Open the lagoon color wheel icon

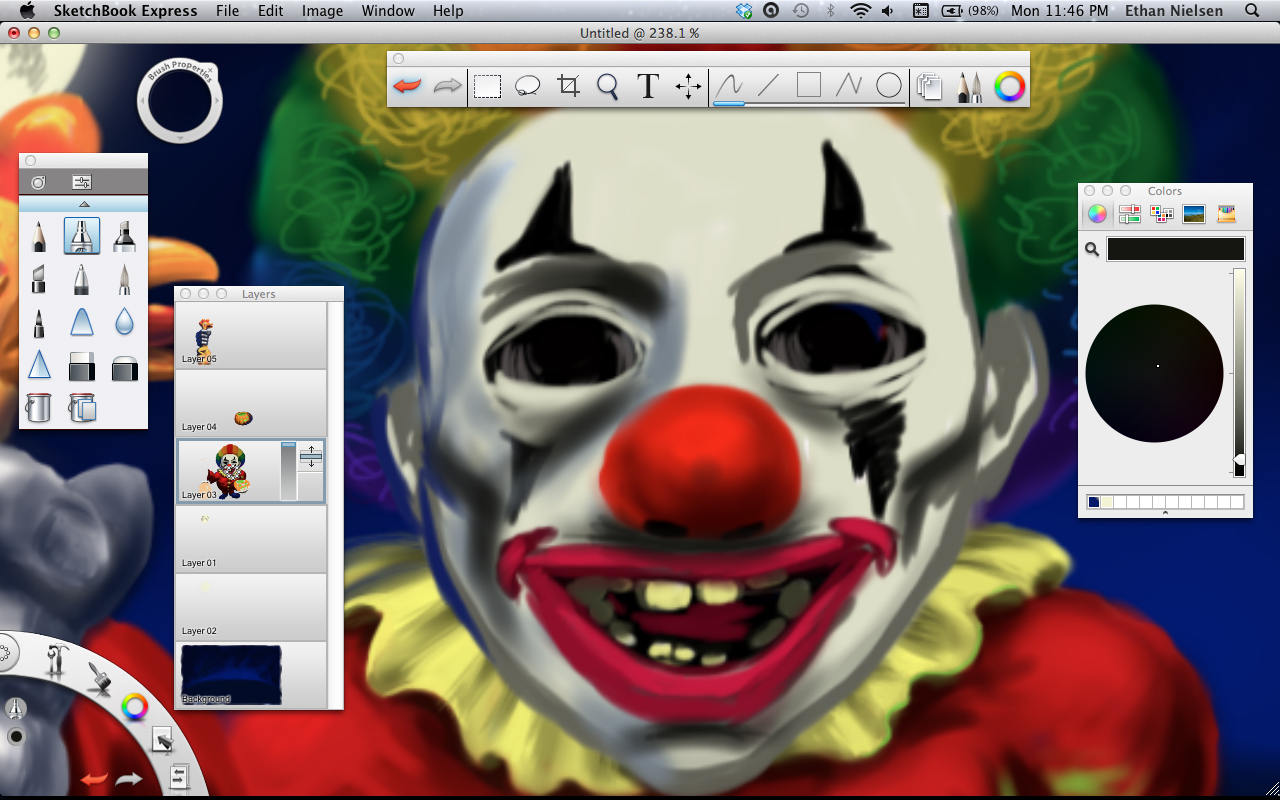pos(134,707)
